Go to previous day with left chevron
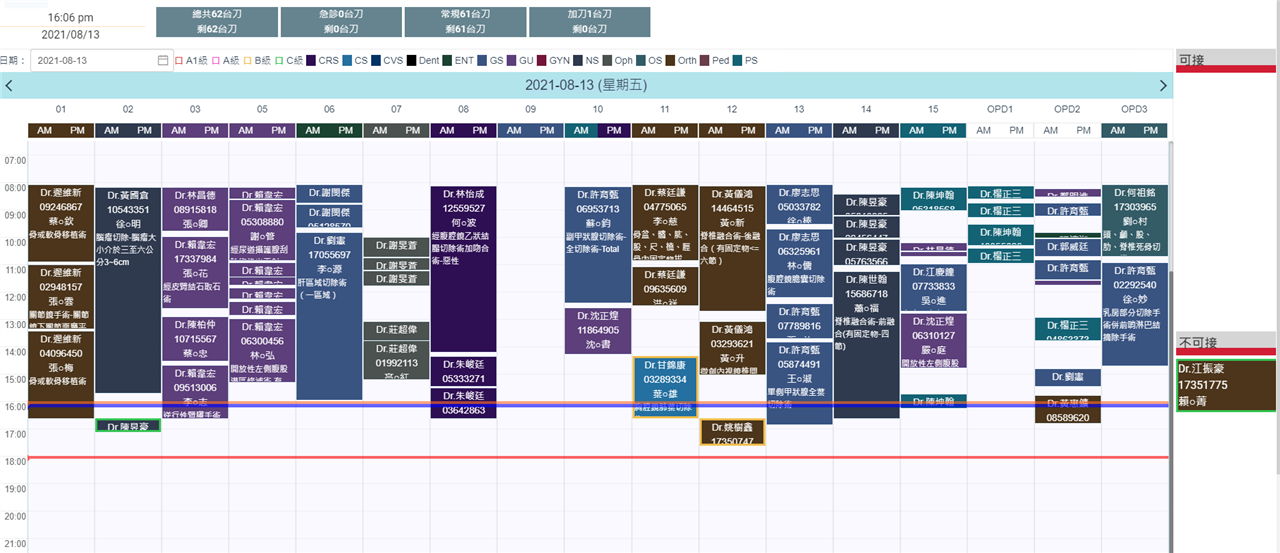The width and height of the screenshot is (1280, 553). click(x=9, y=86)
